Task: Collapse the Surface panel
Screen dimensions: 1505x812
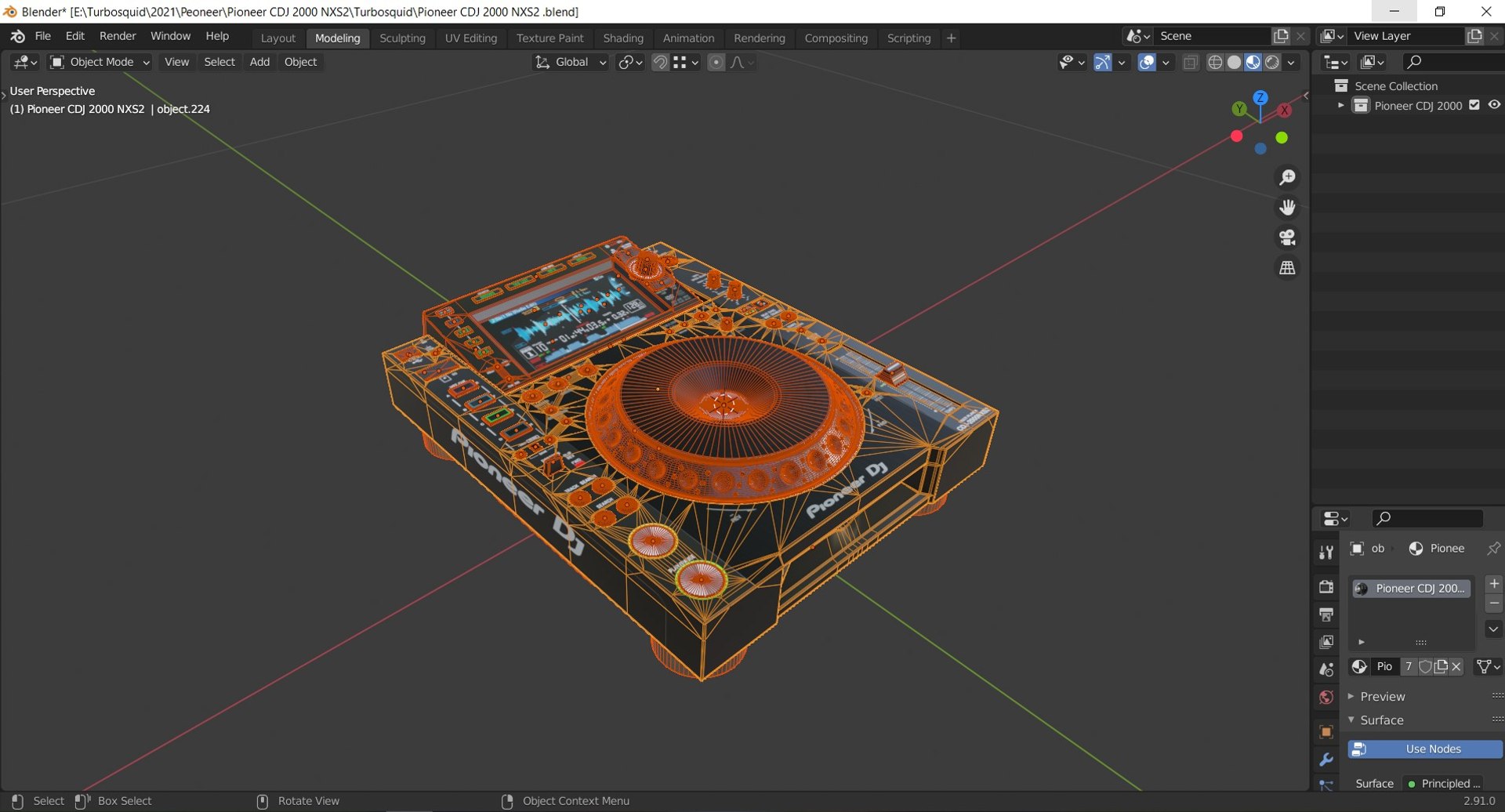Action: click(x=1351, y=720)
